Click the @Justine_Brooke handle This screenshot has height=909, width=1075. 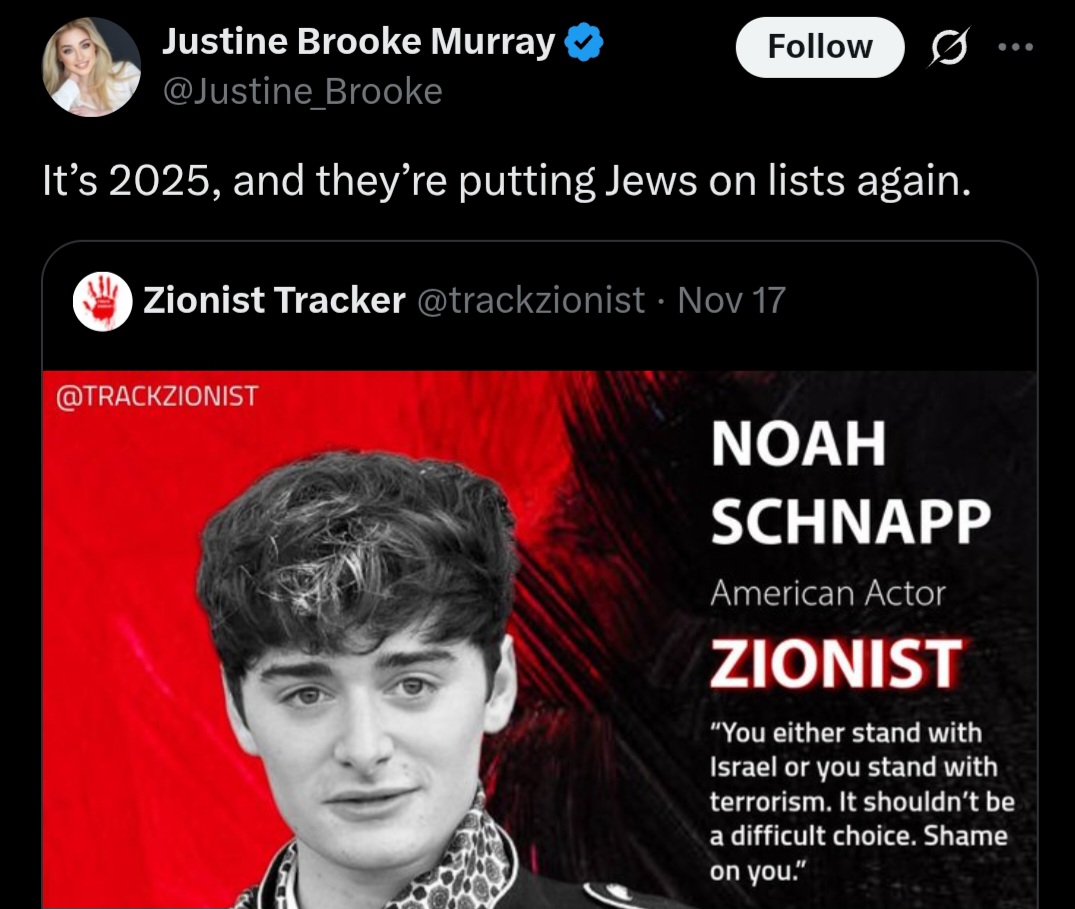(301, 92)
